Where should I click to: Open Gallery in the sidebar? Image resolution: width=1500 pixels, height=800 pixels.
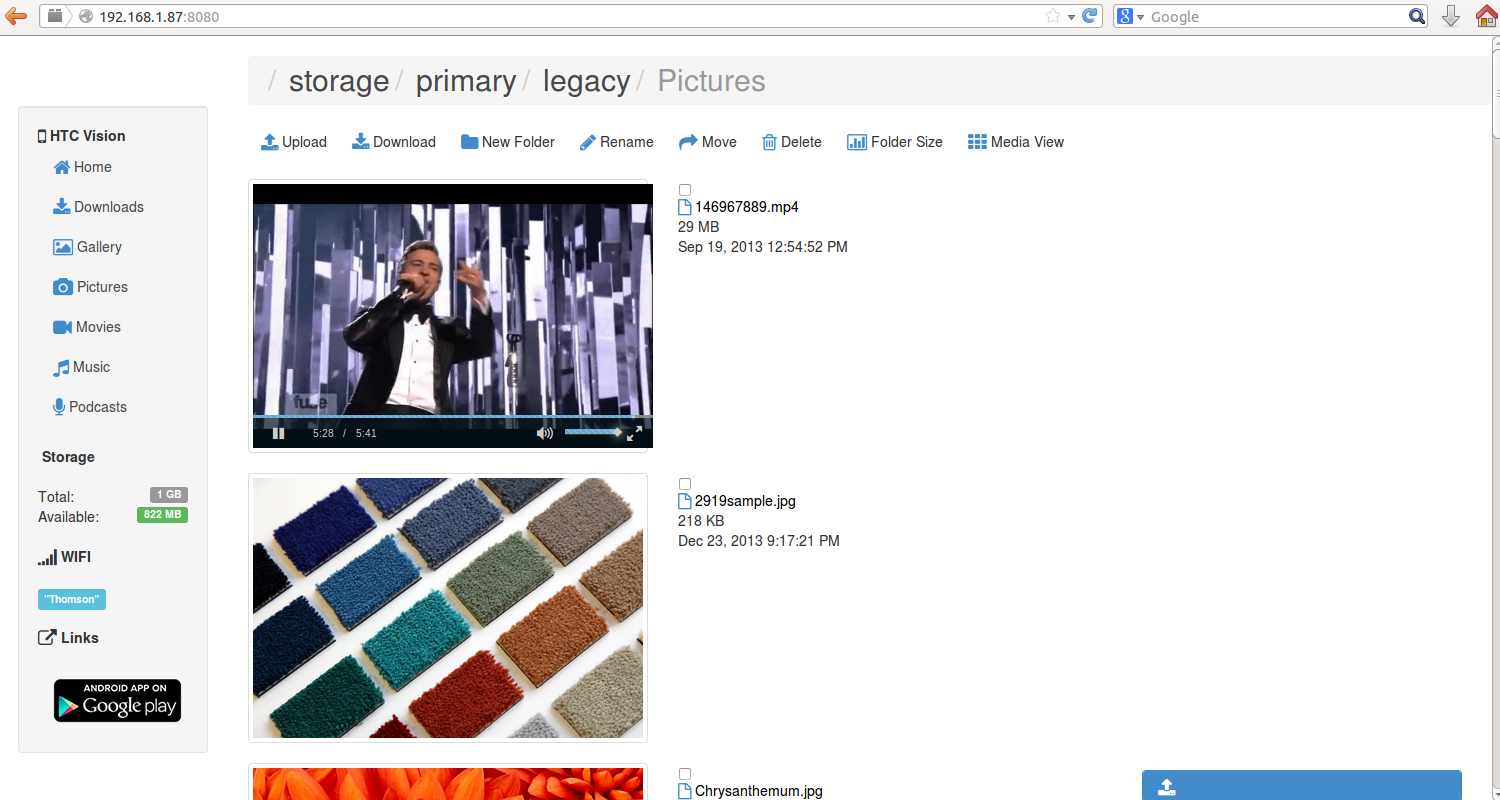tap(87, 247)
